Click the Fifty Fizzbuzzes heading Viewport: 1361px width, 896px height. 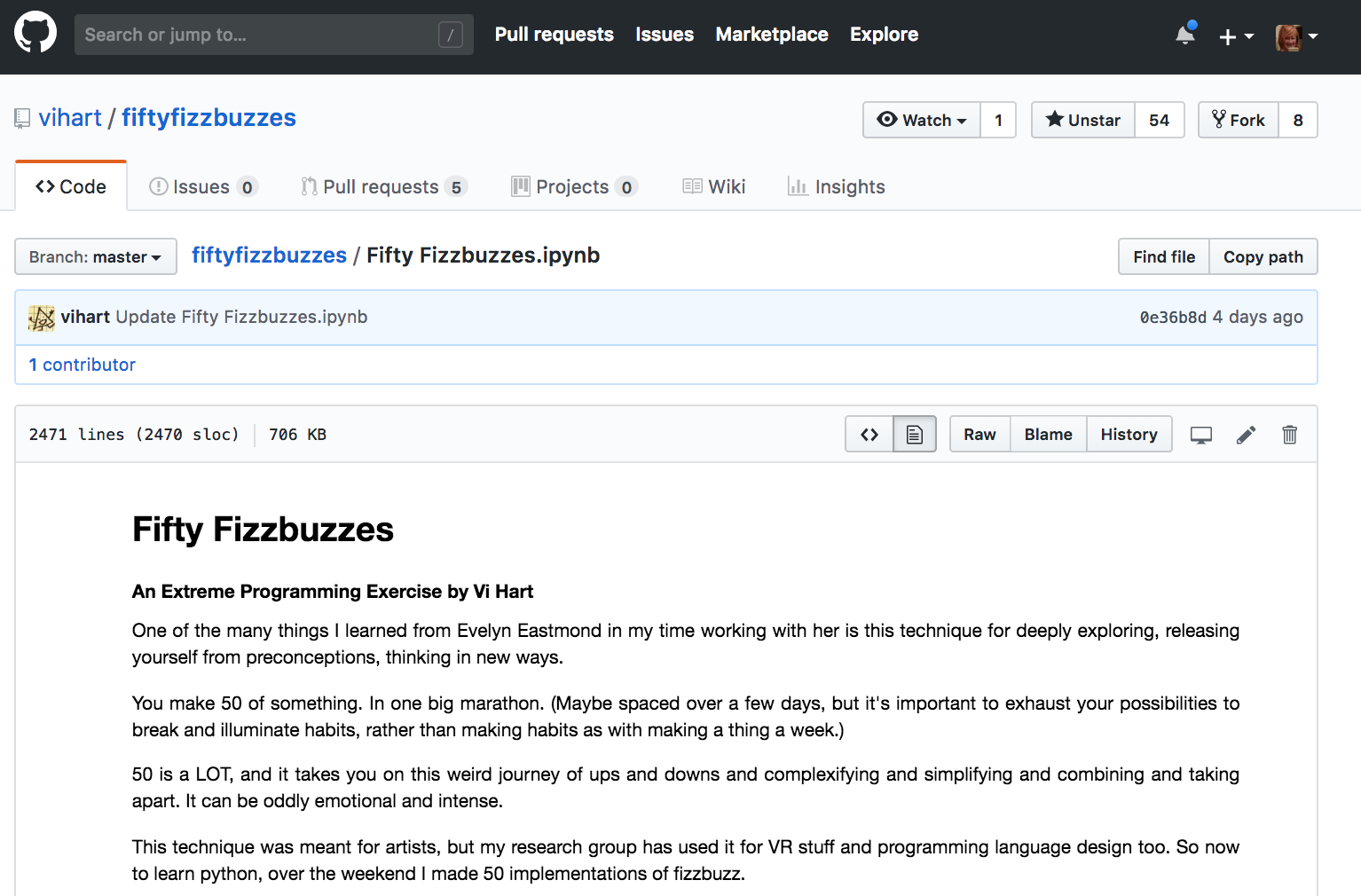pyautogui.click(x=263, y=530)
